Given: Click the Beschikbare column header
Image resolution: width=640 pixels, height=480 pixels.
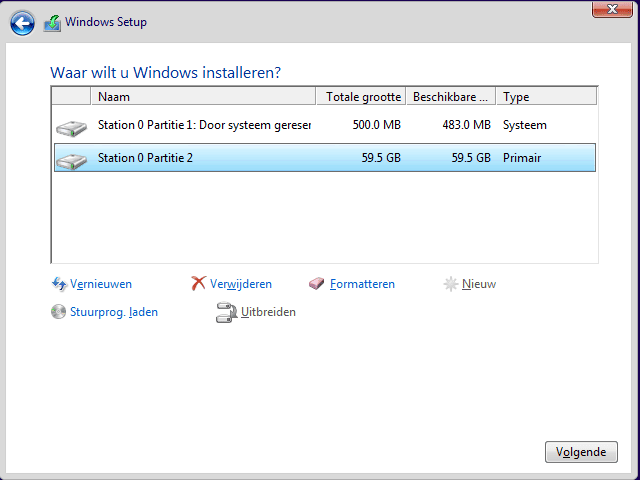Looking at the screenshot, I should pyautogui.click(x=451, y=97).
